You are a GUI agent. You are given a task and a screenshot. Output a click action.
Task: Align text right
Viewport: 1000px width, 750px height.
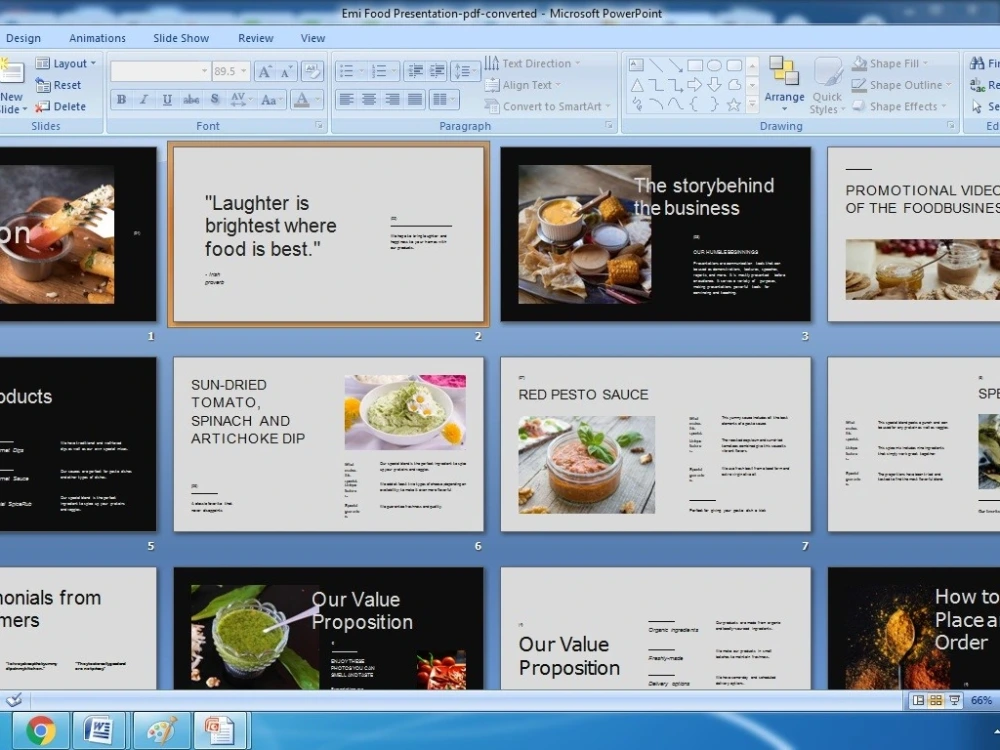(392, 99)
